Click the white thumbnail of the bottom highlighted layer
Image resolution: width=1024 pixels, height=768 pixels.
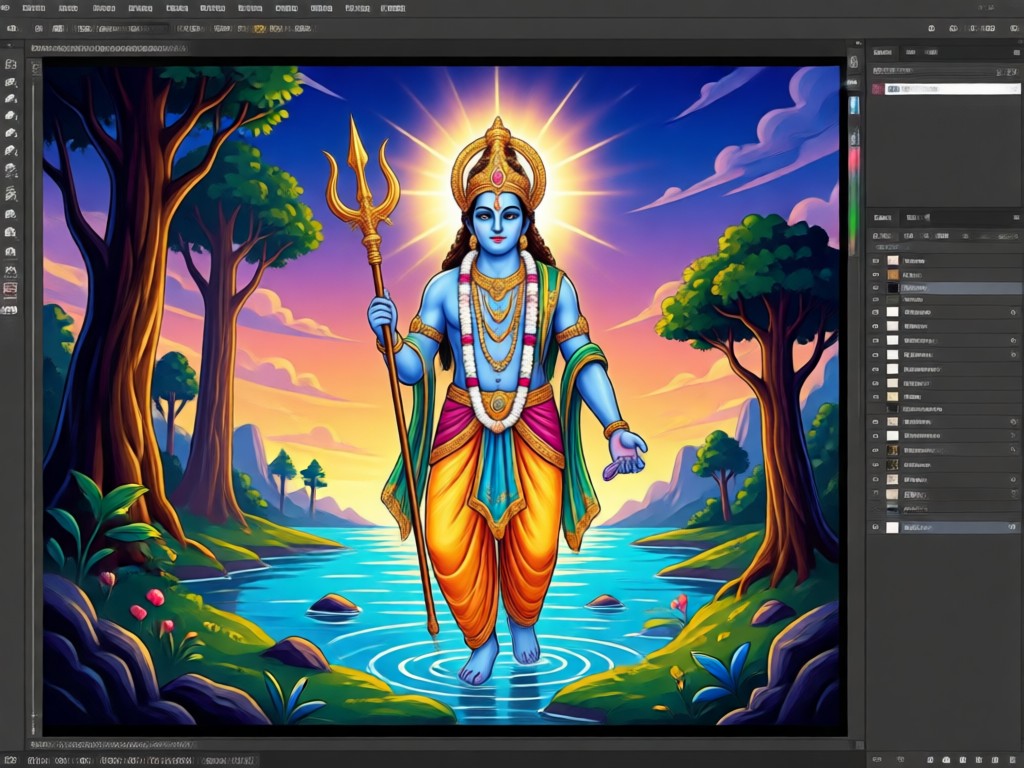point(892,527)
